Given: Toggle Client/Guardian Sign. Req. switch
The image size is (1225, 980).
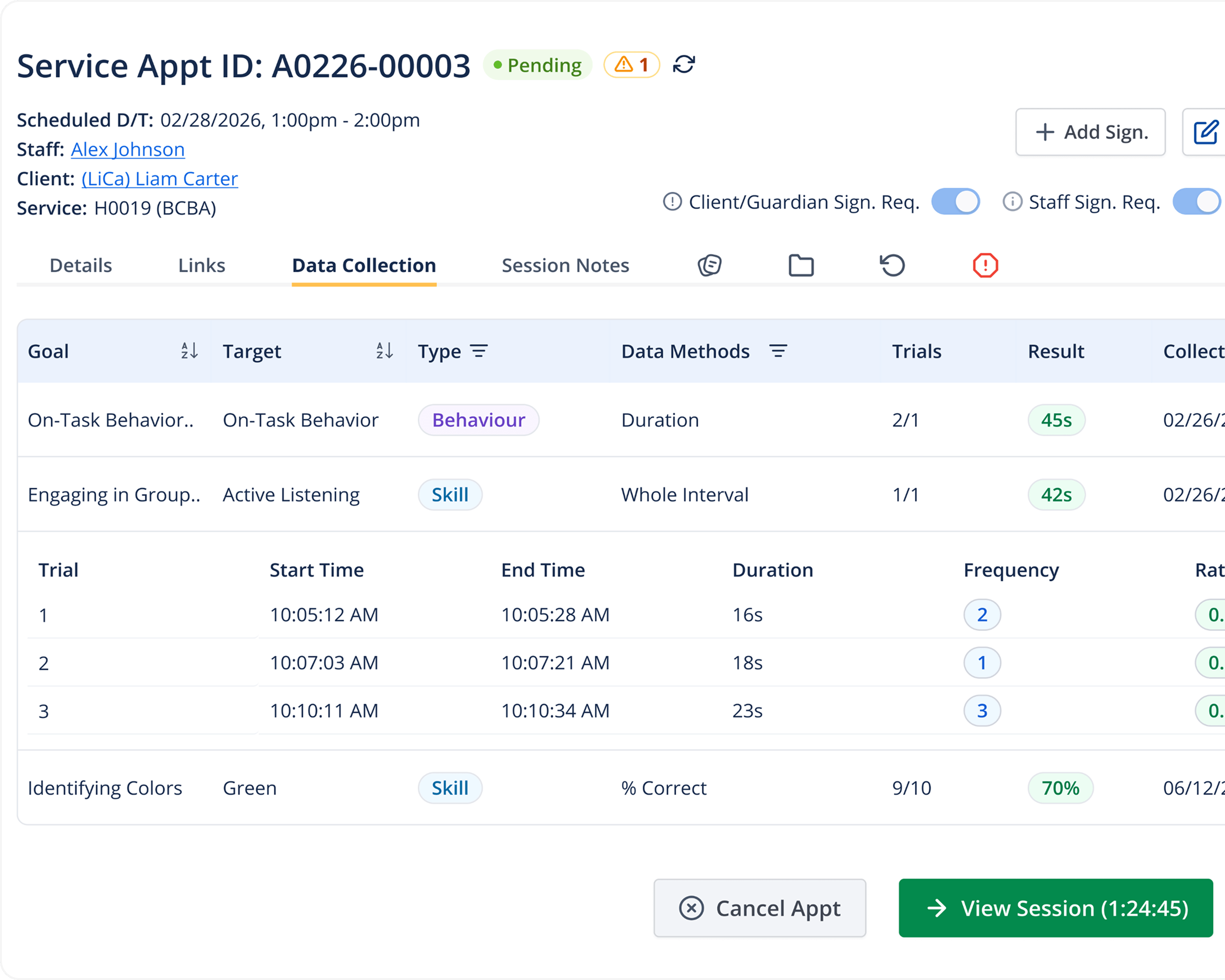Looking at the screenshot, I should [955, 201].
